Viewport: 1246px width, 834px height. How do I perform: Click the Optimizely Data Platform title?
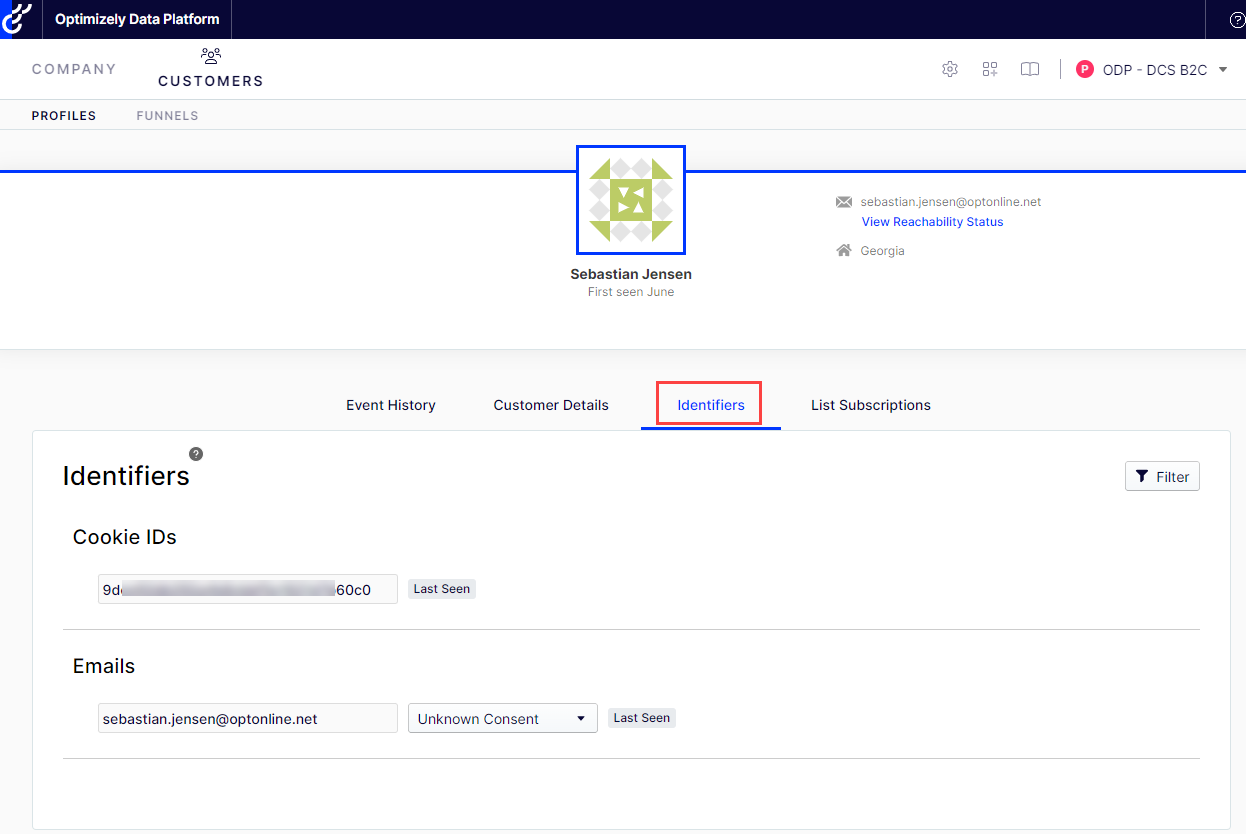tap(137, 19)
